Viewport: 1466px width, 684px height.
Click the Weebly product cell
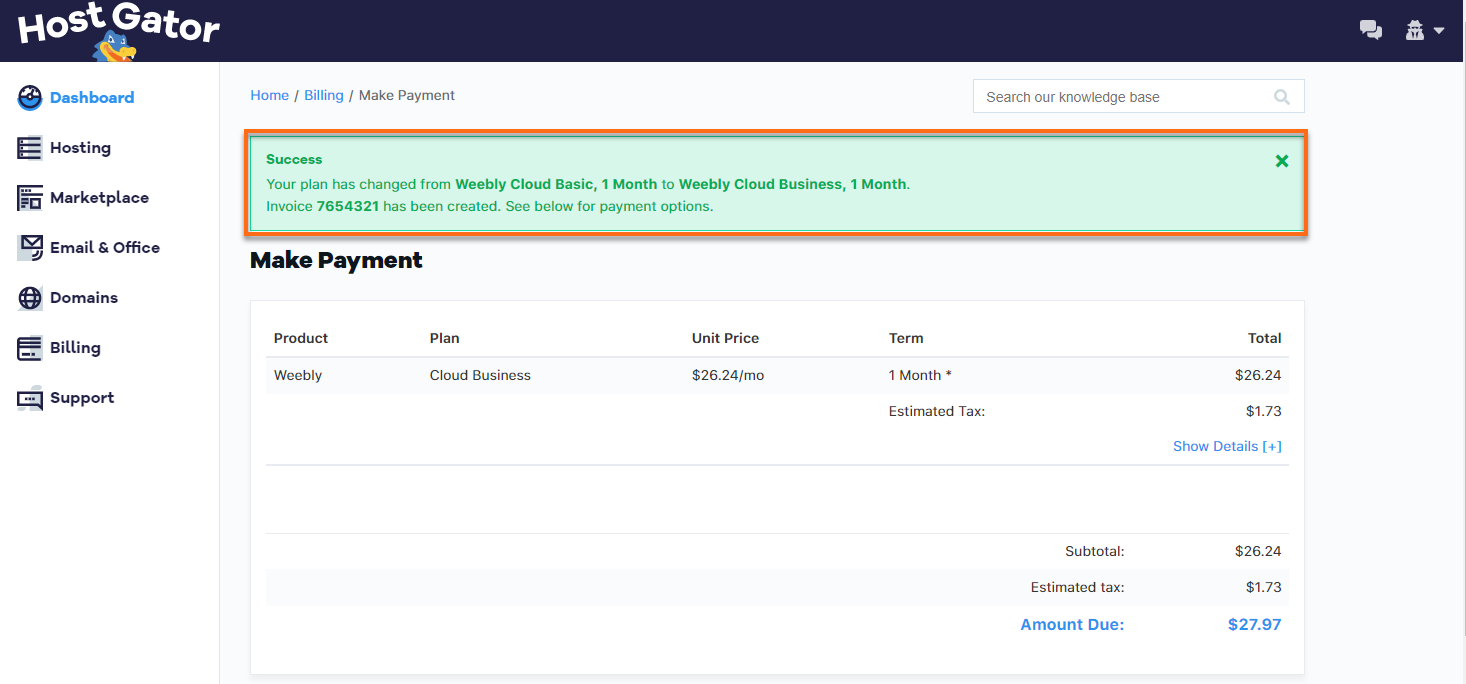[298, 375]
